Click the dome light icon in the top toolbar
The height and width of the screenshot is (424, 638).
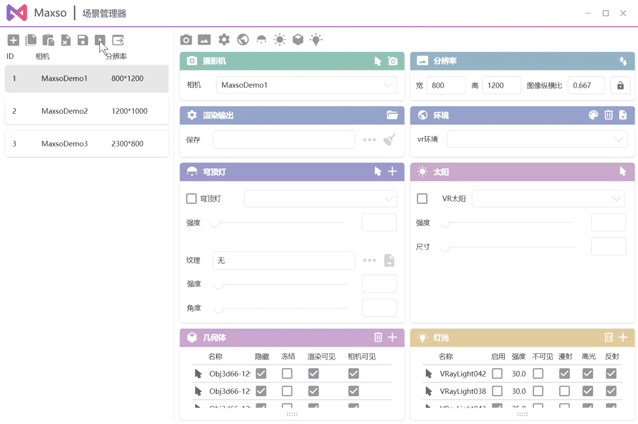[261, 39]
